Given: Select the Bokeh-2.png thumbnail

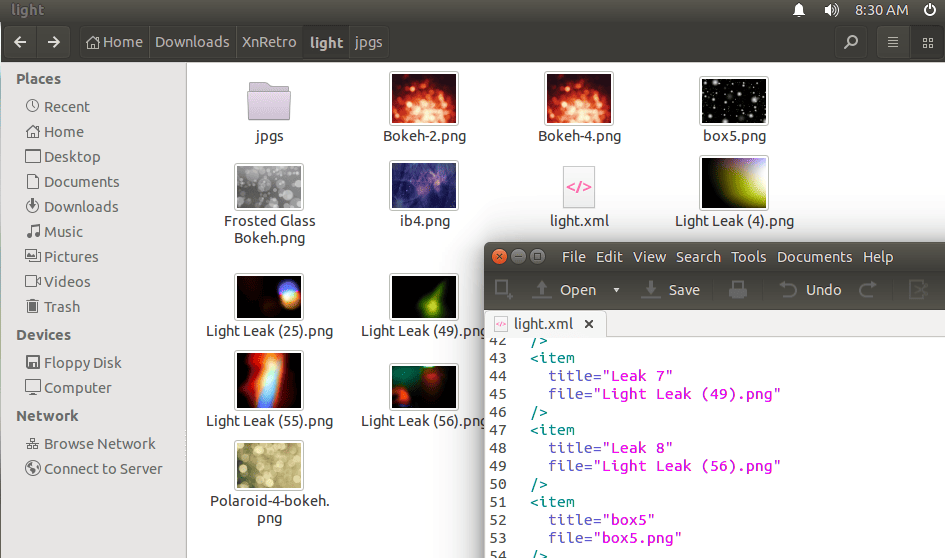Looking at the screenshot, I should point(424,99).
